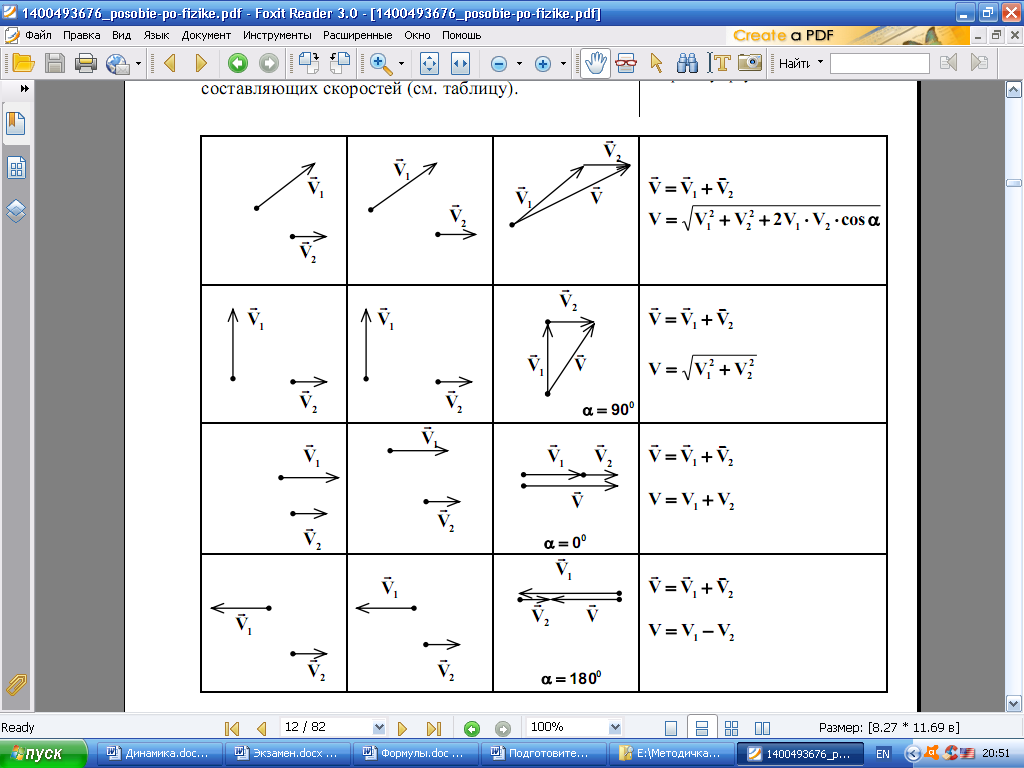Image resolution: width=1024 pixels, height=768 pixels.
Task: Go to the previous page with the yellow left arrow
Action: coord(170,63)
